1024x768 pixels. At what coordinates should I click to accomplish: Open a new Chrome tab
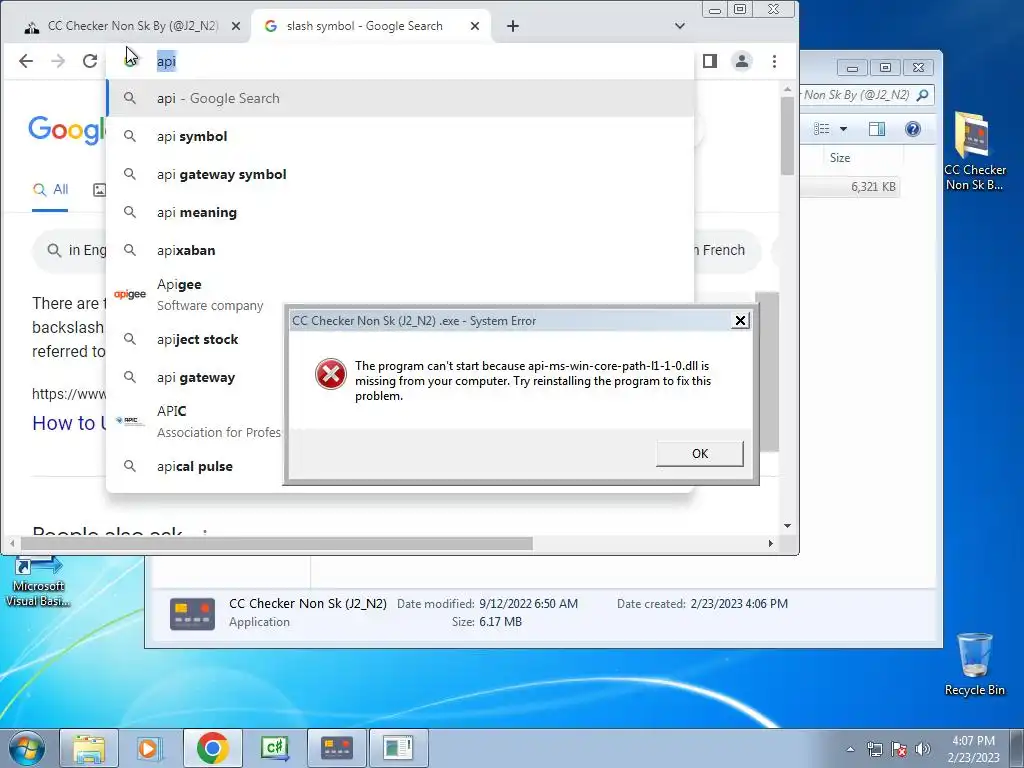pyautogui.click(x=513, y=26)
